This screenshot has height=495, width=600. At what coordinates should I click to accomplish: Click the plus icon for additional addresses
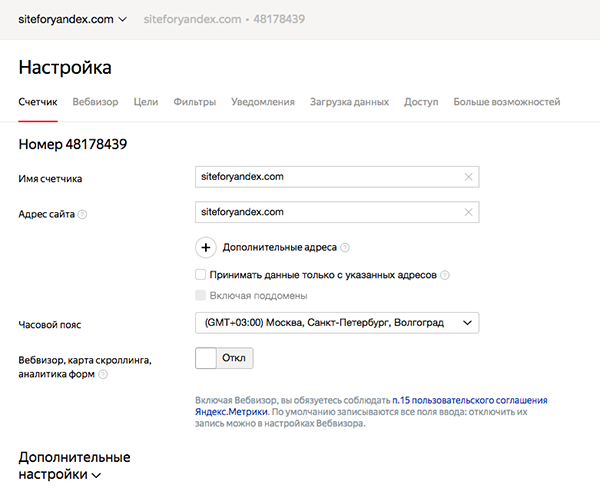pos(206,247)
